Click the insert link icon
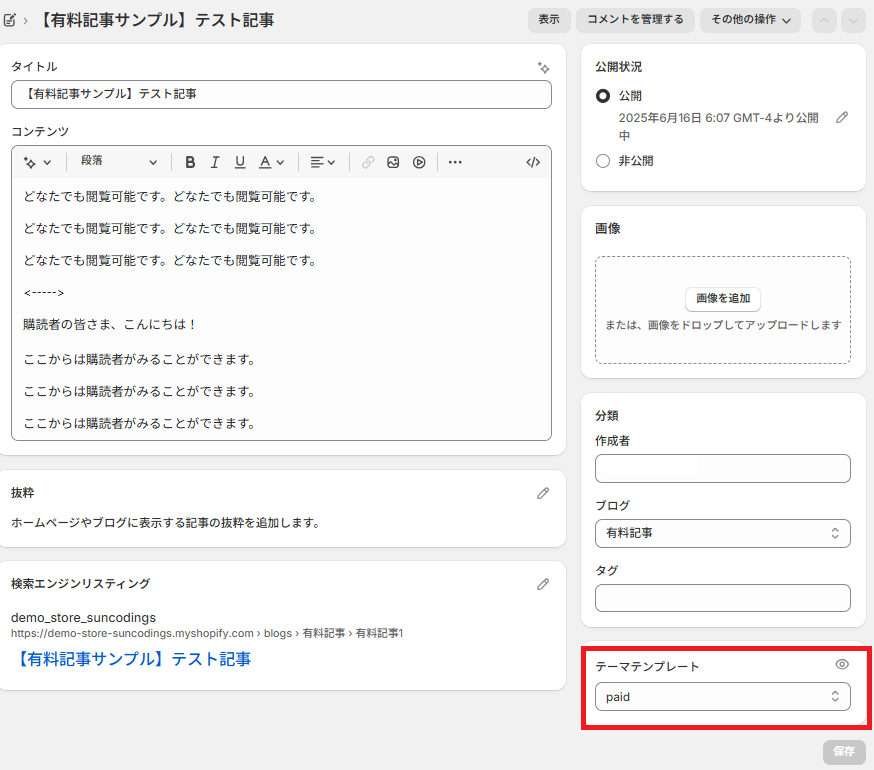The width and height of the screenshot is (874, 770). point(368,162)
